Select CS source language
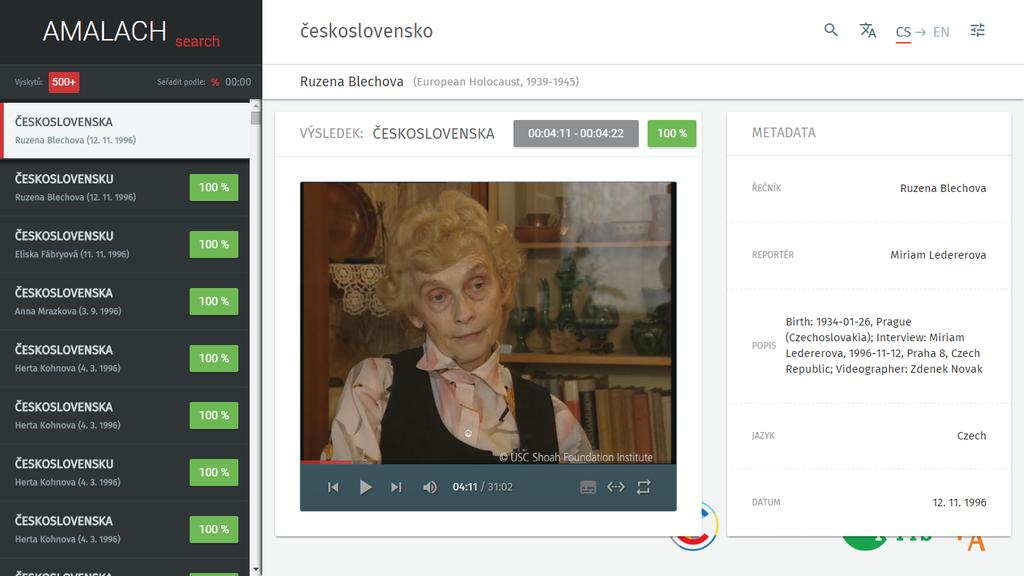This screenshot has height=576, width=1024. (x=903, y=32)
